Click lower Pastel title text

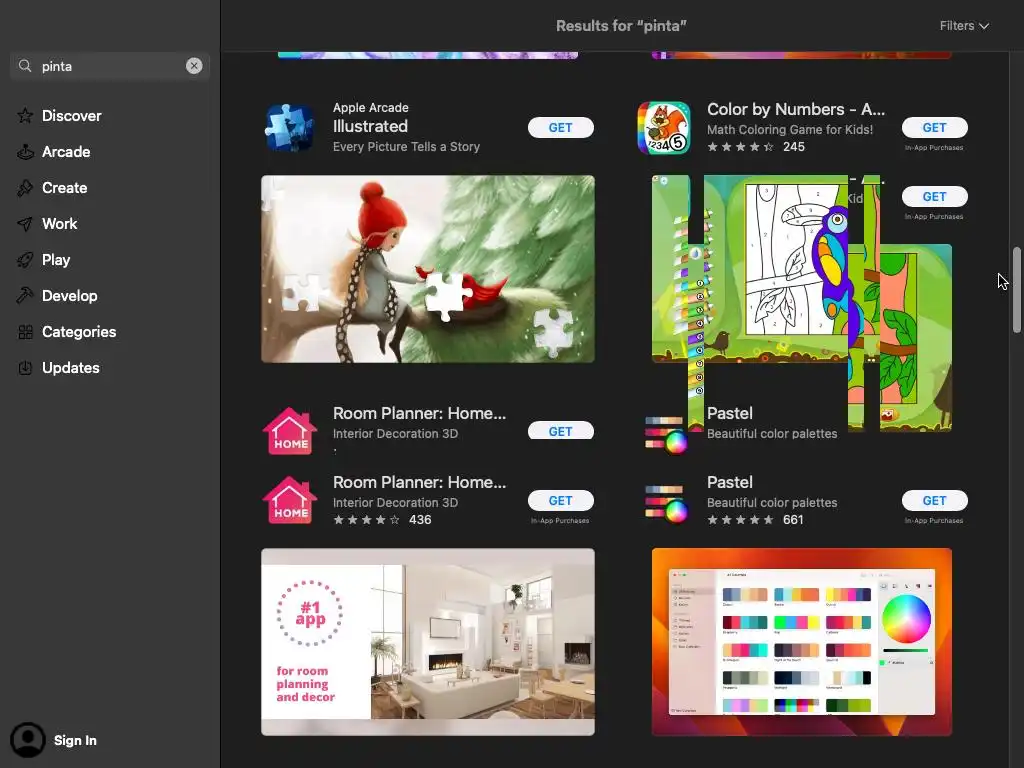tap(729, 482)
